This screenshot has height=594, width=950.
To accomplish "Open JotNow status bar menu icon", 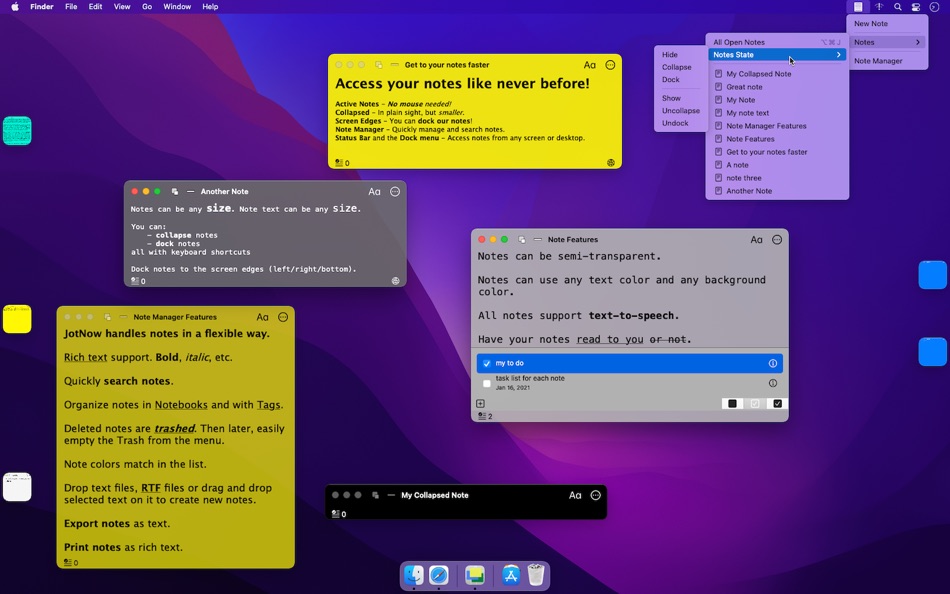I will click(x=858, y=7).
